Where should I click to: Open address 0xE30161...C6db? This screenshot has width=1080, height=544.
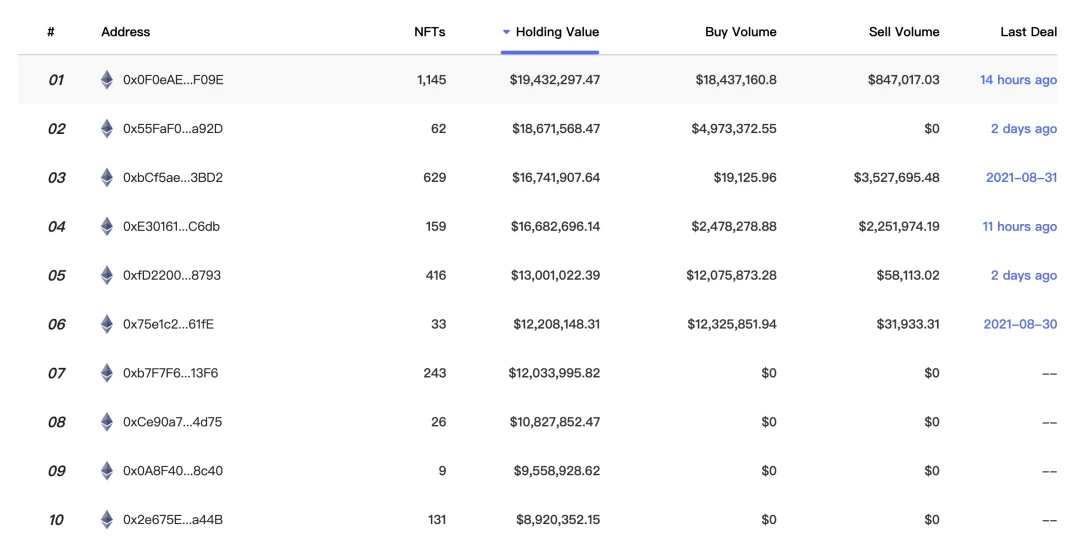(x=171, y=227)
